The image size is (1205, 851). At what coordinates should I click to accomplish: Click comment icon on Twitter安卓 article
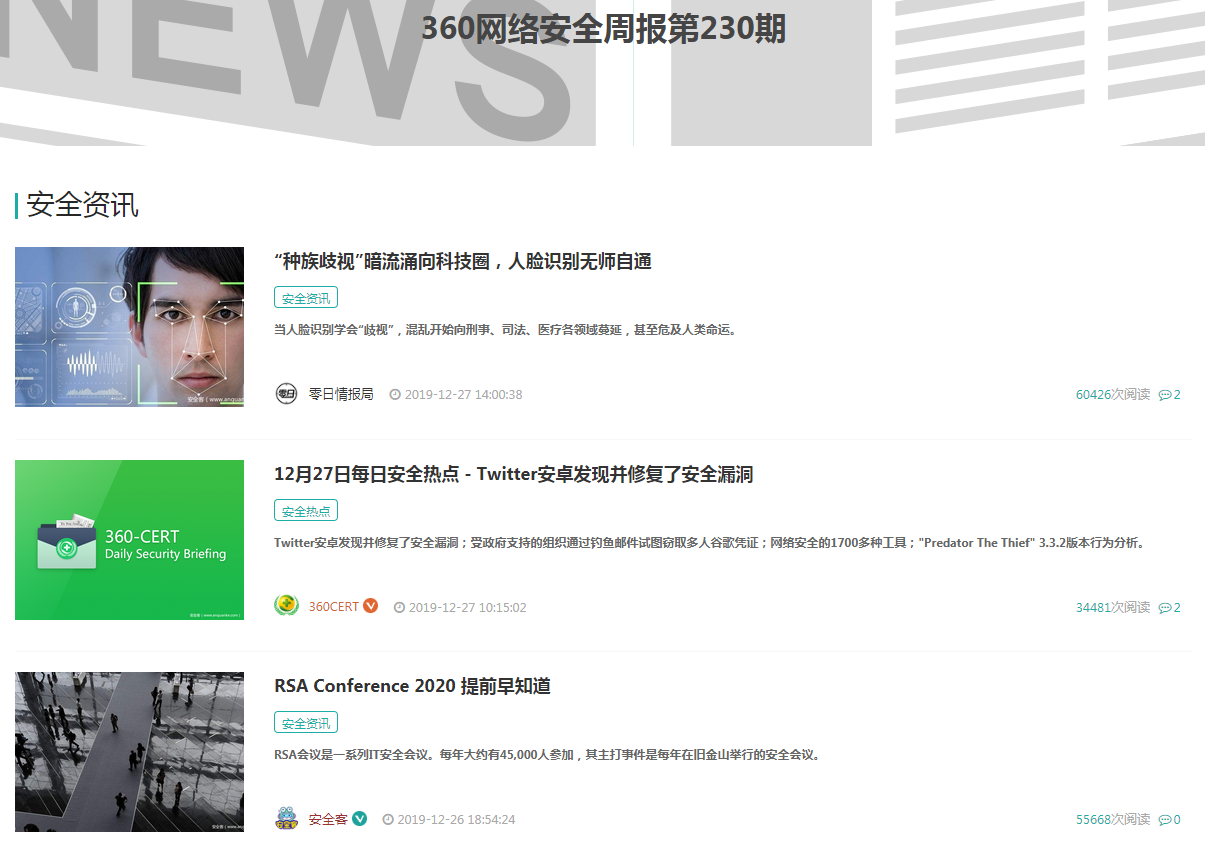tap(1165, 607)
